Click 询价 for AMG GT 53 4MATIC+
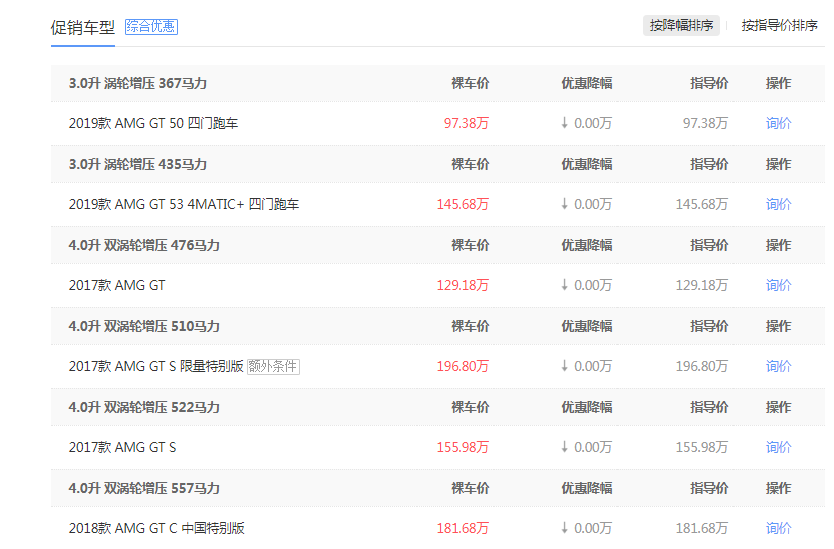The height and width of the screenshot is (549, 834). pyautogui.click(x=779, y=204)
